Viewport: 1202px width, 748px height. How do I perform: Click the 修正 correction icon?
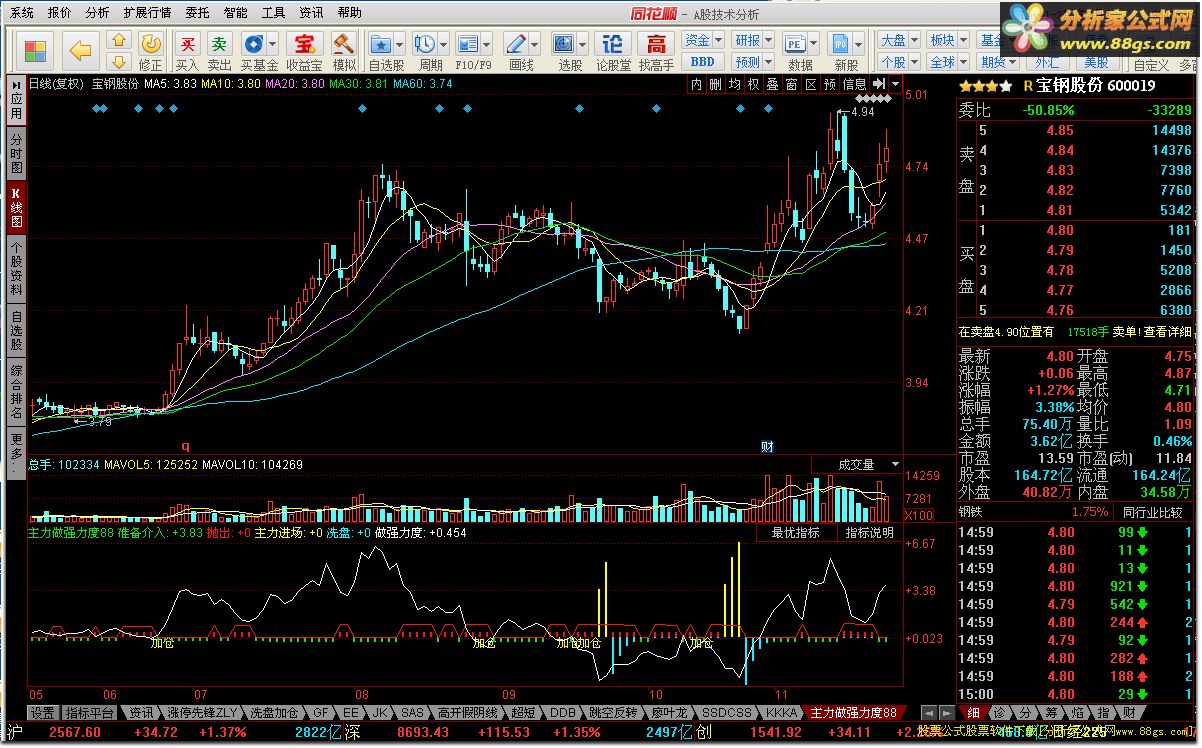coord(150,50)
